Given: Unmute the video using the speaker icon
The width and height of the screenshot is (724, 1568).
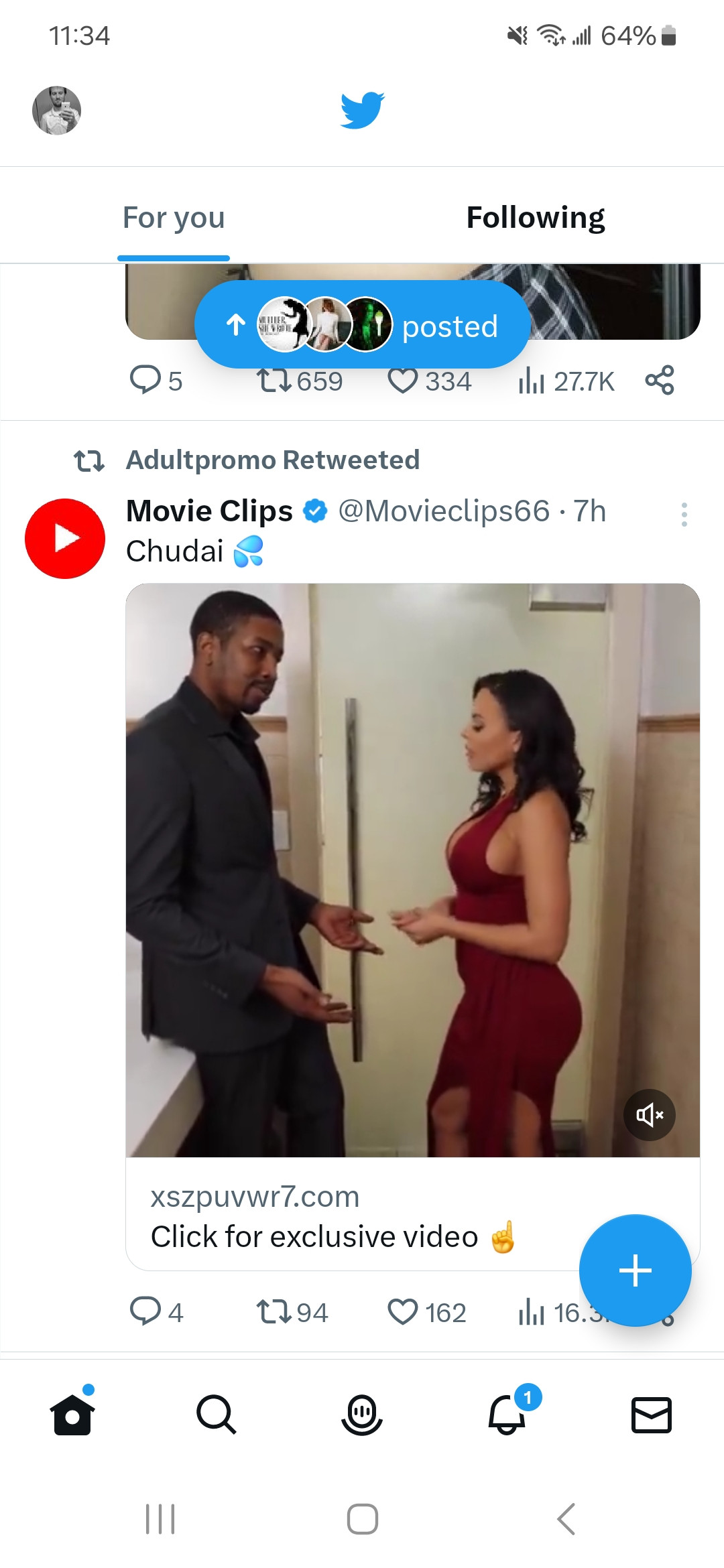Looking at the screenshot, I should (x=650, y=1115).
